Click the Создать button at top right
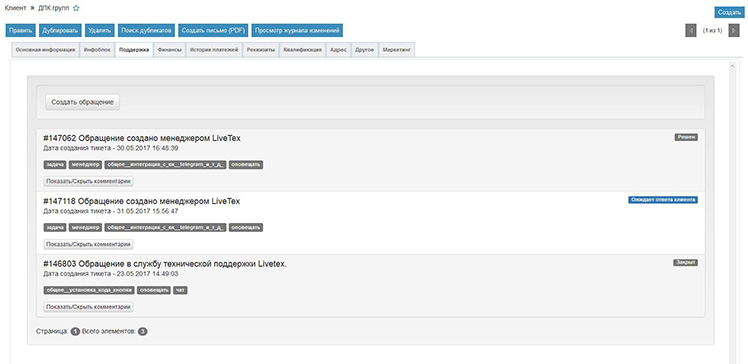This screenshot has height=364, width=748. pyautogui.click(x=729, y=13)
